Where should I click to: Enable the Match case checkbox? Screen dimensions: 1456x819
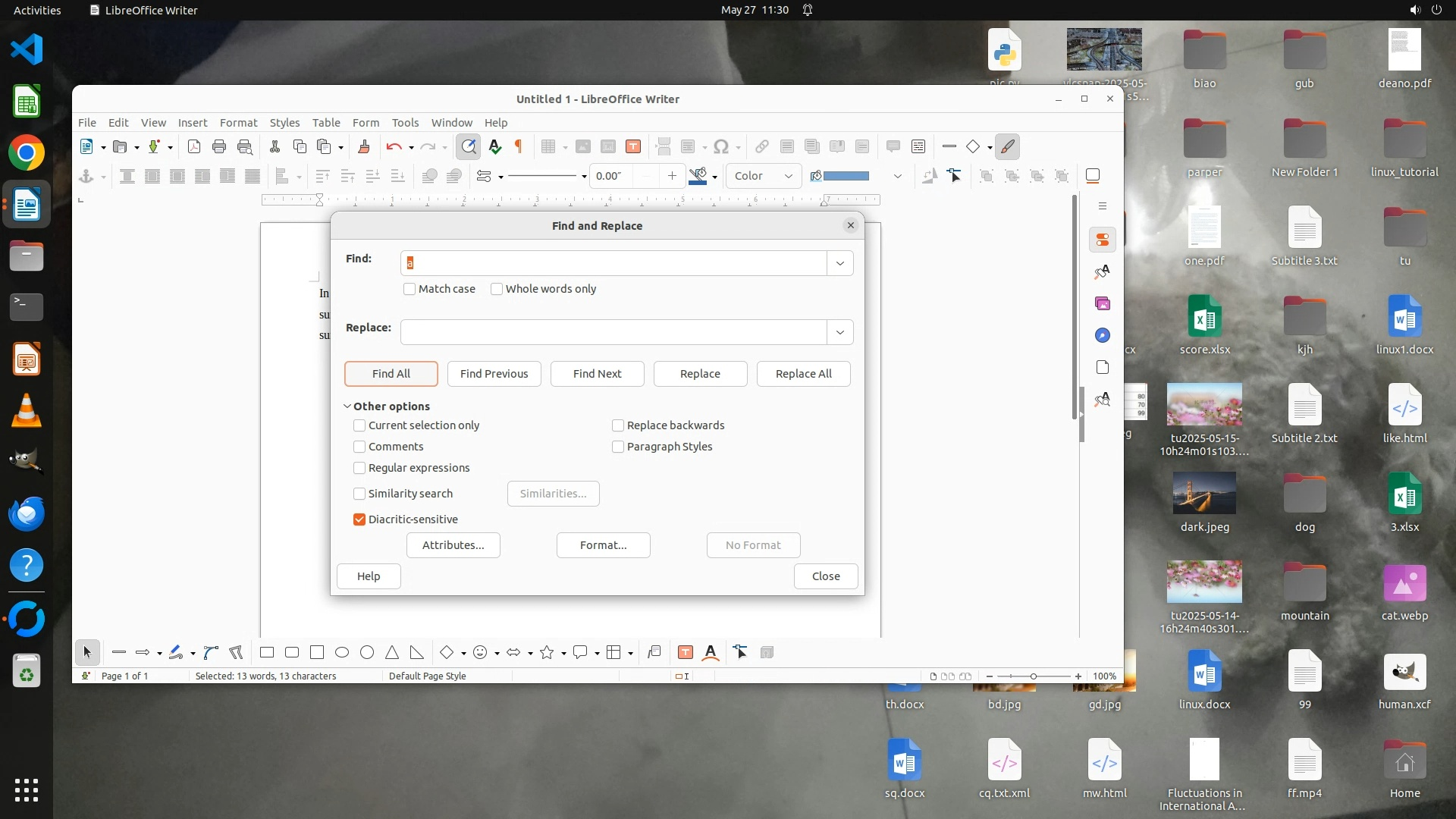pyautogui.click(x=409, y=289)
